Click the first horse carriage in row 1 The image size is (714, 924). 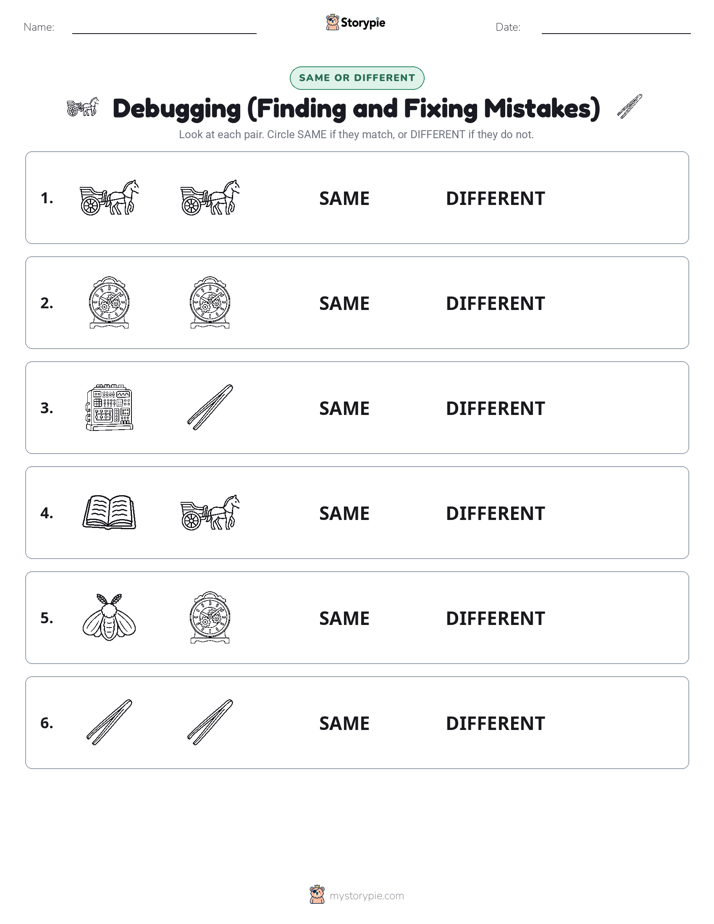pos(110,197)
